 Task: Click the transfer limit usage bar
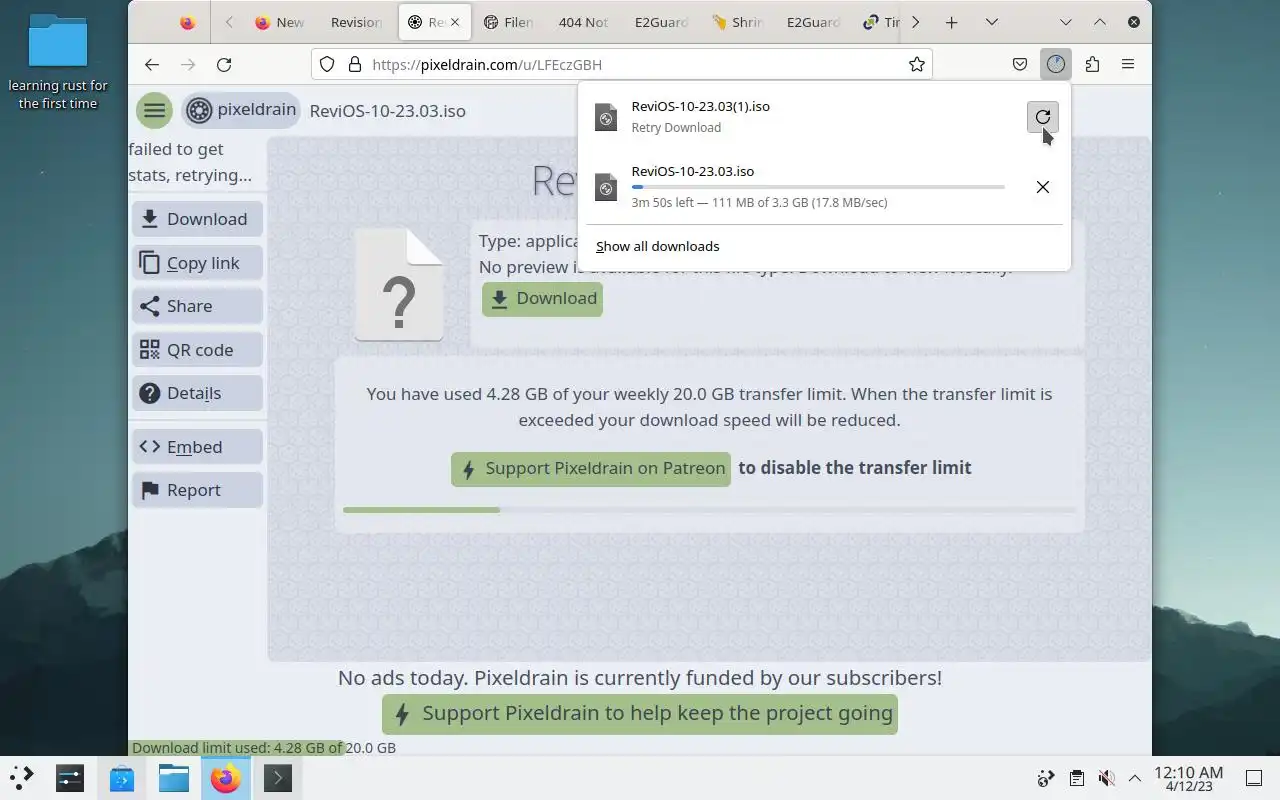click(709, 510)
